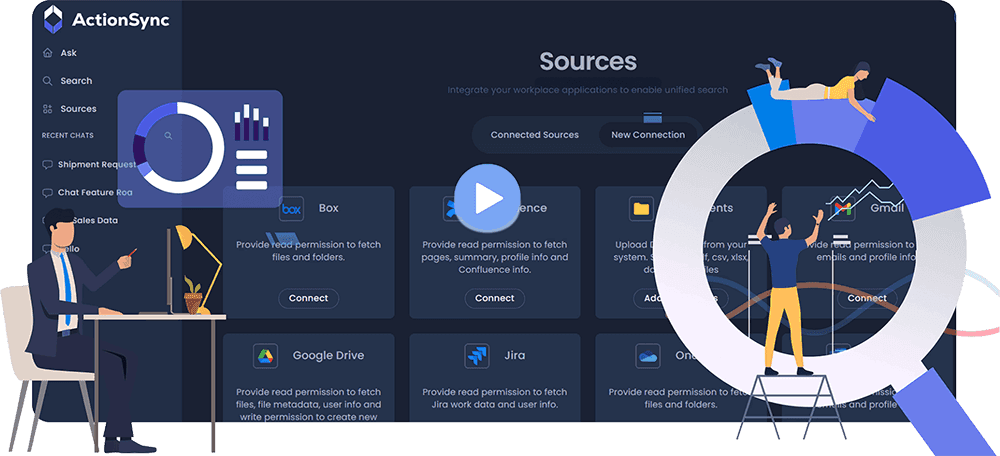The image size is (1000, 456).
Task: Click the Documents folder icon
Action: [x=641, y=209]
